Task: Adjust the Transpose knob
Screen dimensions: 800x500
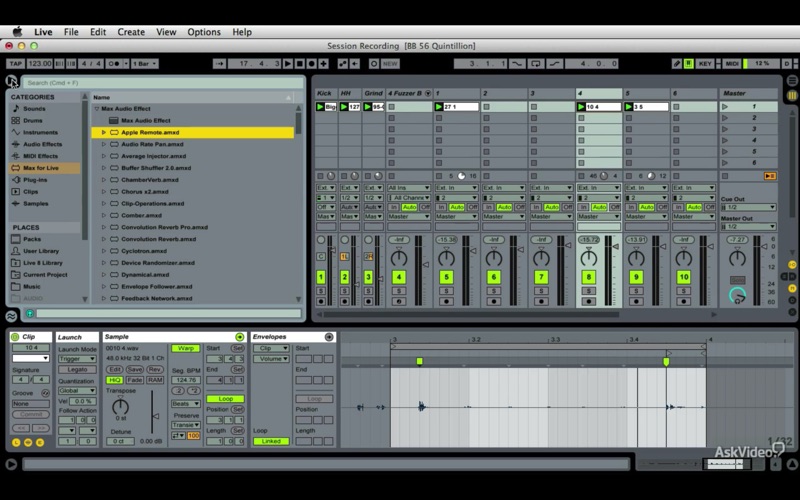Action: [x=120, y=407]
